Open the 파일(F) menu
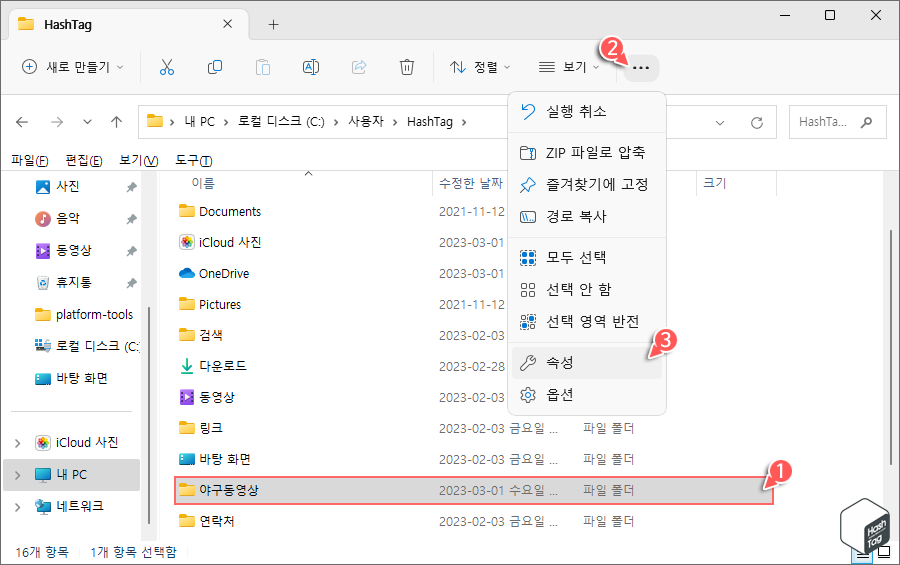 (30, 160)
